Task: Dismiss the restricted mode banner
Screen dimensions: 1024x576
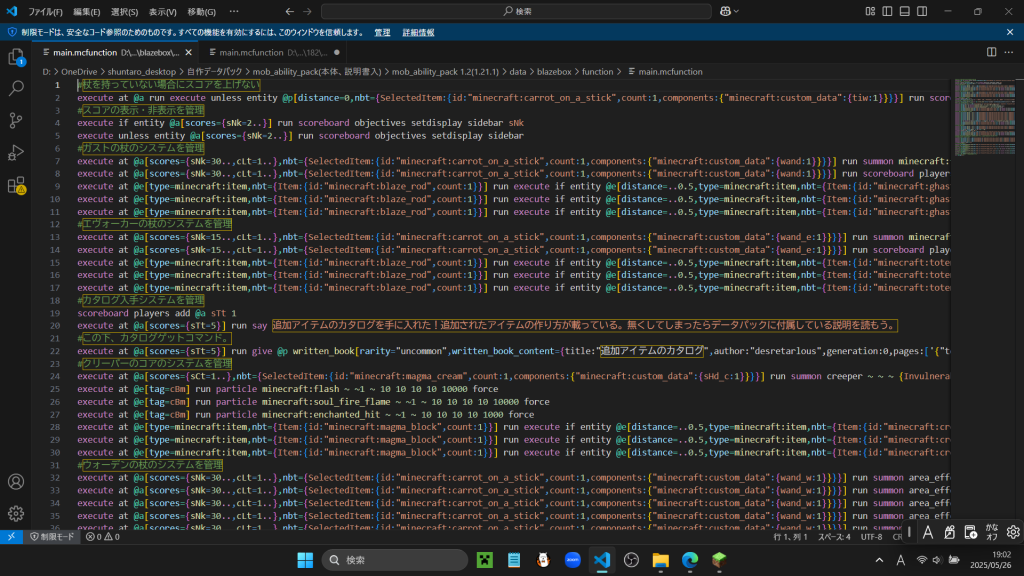Action: point(1010,32)
